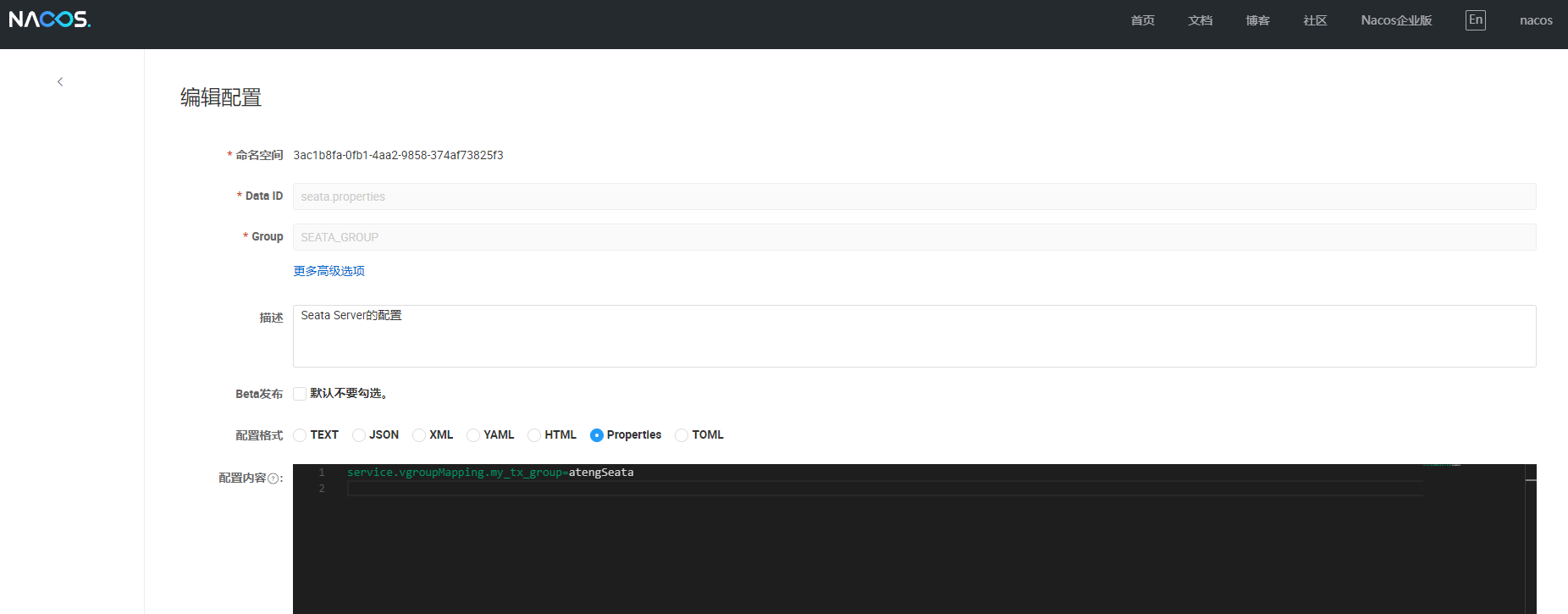Open the 文档 menu item
The height and width of the screenshot is (614, 1568).
pos(1200,20)
